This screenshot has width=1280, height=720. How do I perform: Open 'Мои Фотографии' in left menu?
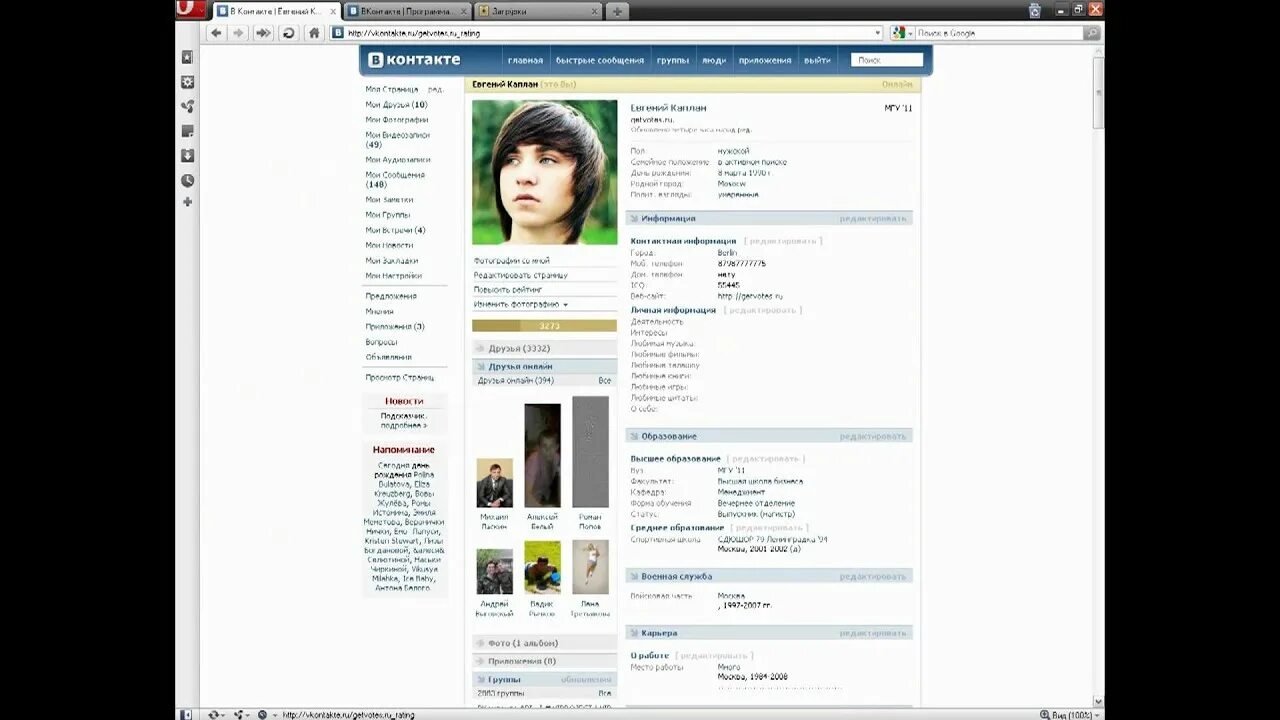tap(397, 120)
